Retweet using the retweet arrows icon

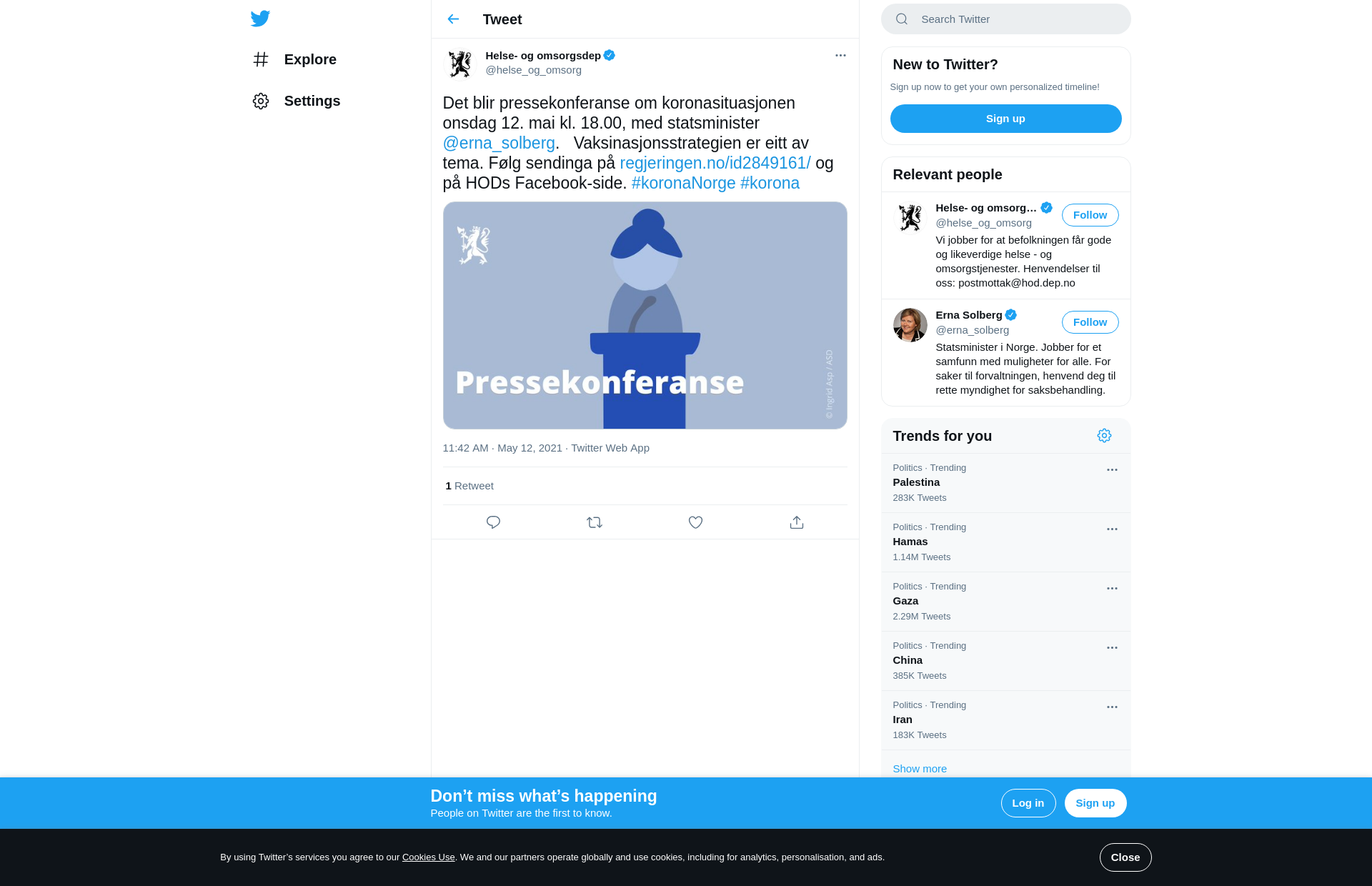click(595, 522)
